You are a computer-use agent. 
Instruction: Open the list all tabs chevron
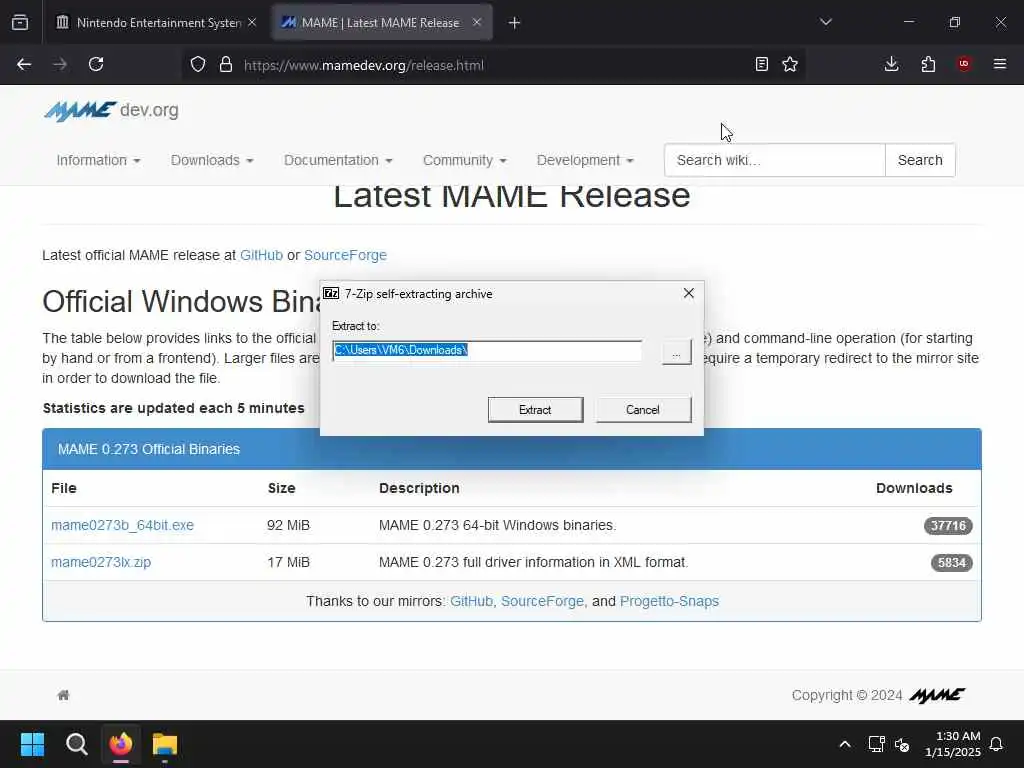(x=826, y=22)
